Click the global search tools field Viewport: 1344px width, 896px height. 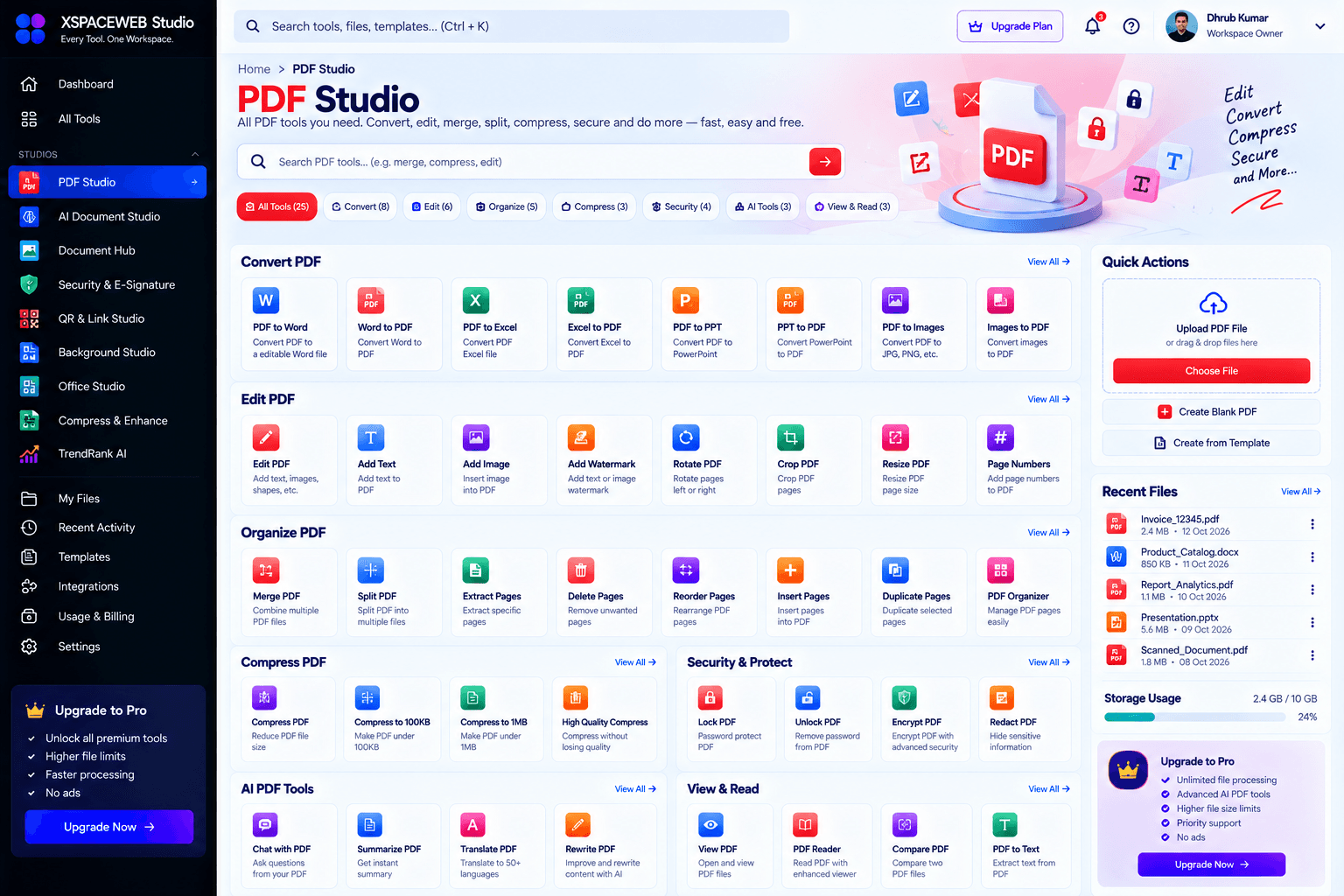[x=512, y=26]
